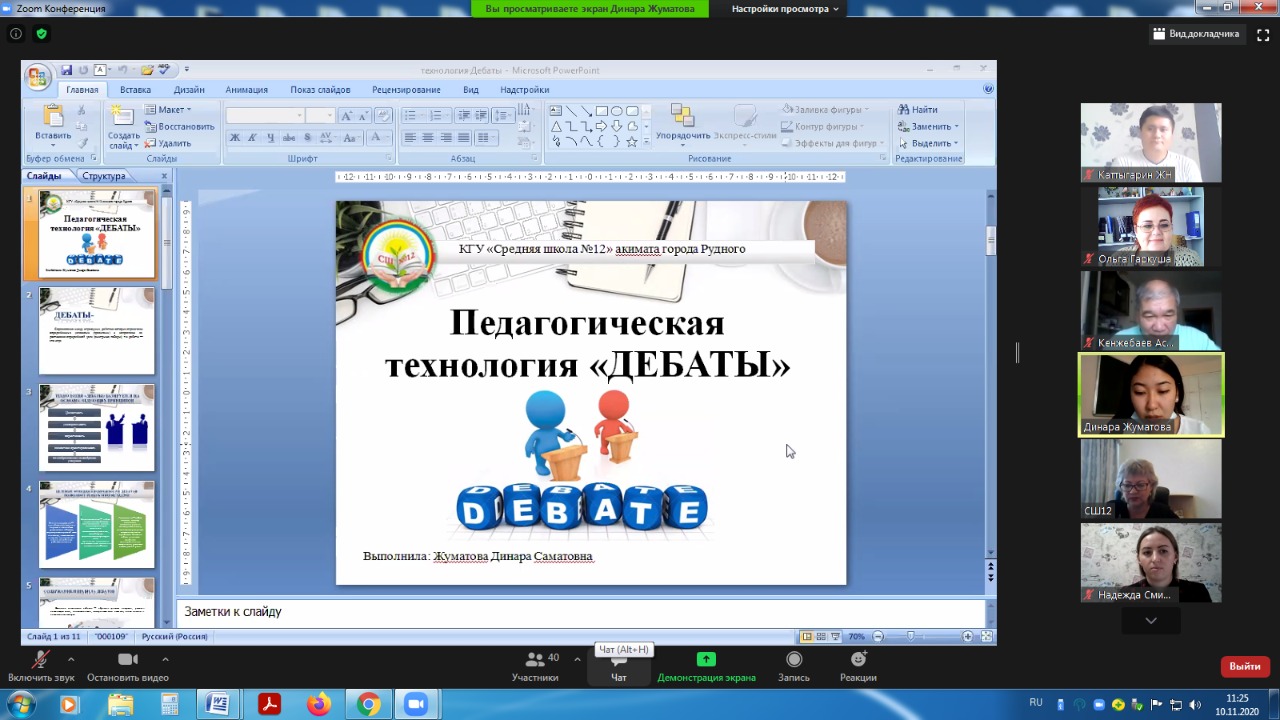Click the Запись record icon
Screen dimensions: 1280x720
tap(794, 665)
